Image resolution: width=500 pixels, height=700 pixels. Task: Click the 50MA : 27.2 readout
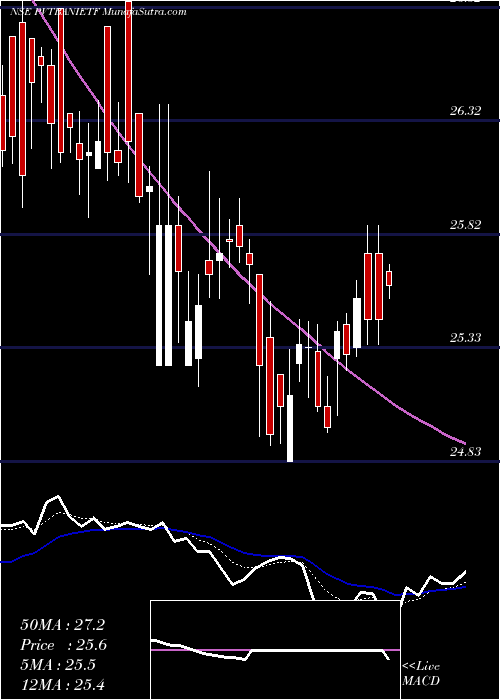(62, 625)
